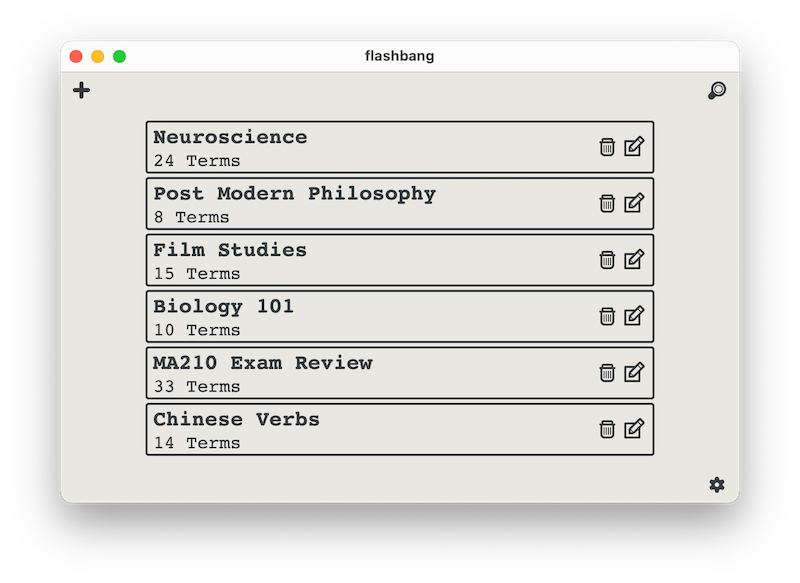This screenshot has width=800, height=583.
Task: Edit the MA210 Exam Review deck
Action: tap(634, 373)
